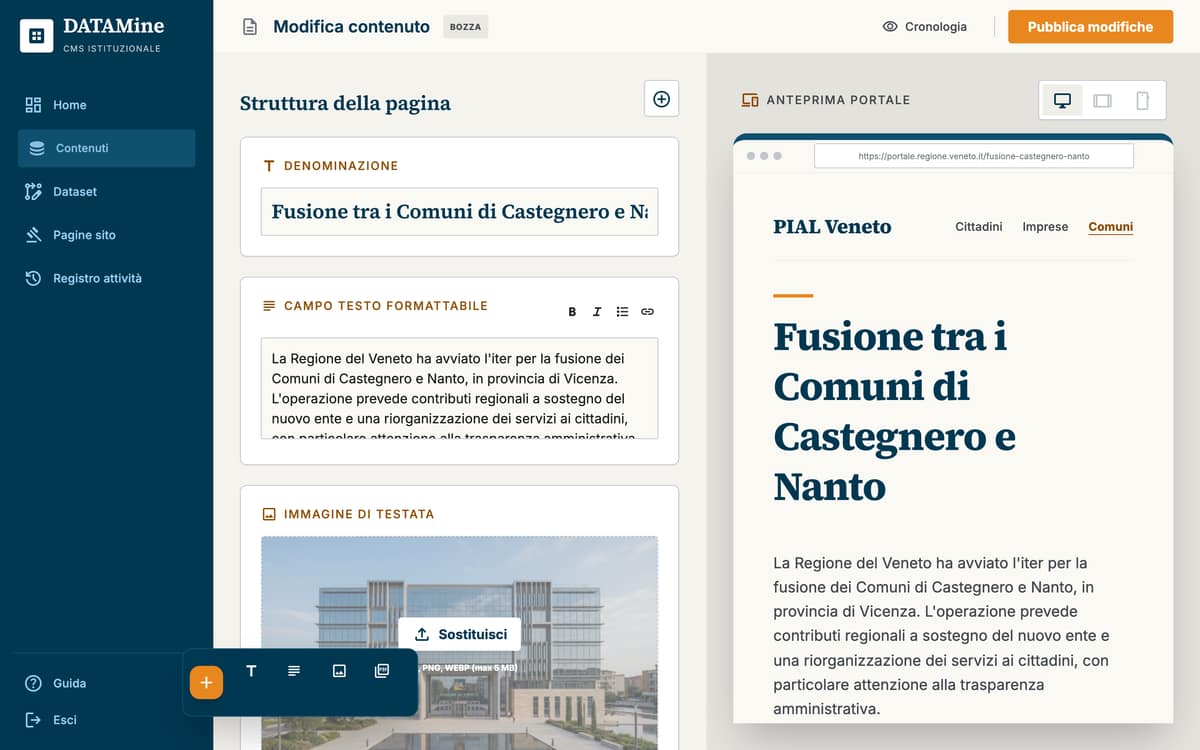This screenshot has height=750, width=1200.
Task: Click the BOZZA status badge
Action: (465, 27)
